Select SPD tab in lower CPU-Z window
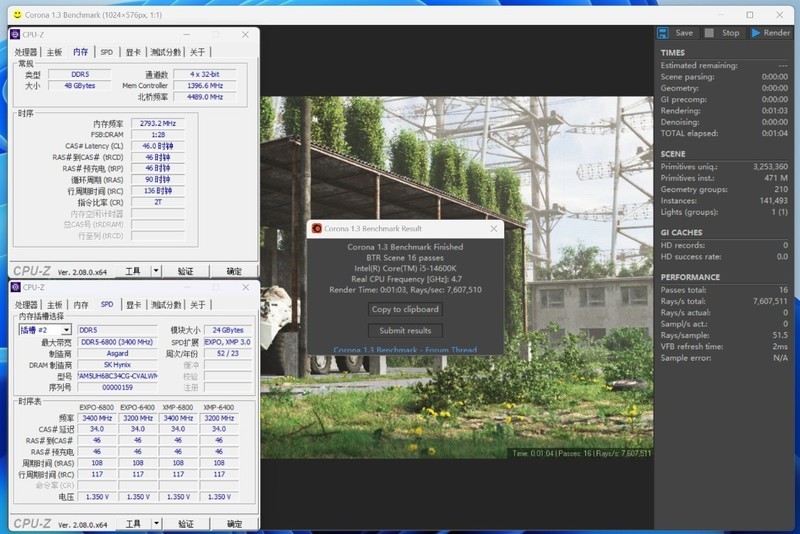 click(x=107, y=304)
